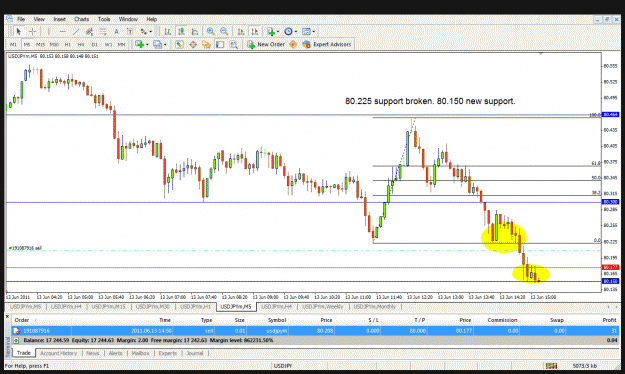This screenshot has height=374, width=625.
Task: Zoom out on the chart
Action: (224, 31)
